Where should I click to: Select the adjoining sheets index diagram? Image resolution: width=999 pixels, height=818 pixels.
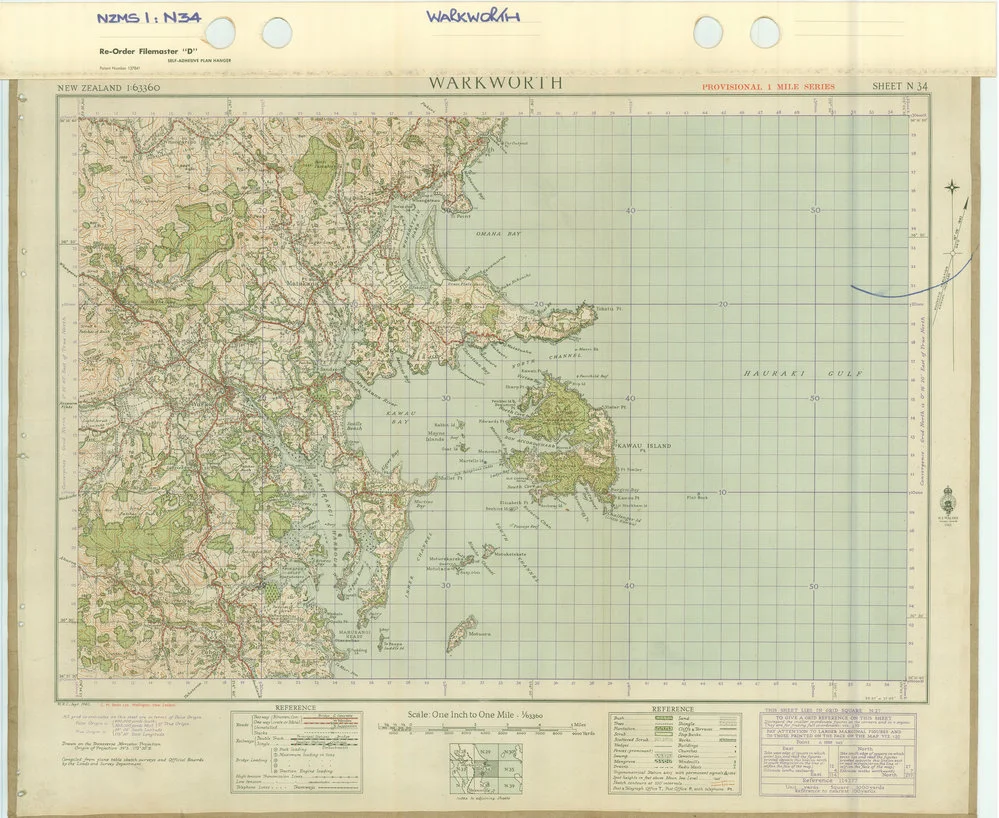483,768
